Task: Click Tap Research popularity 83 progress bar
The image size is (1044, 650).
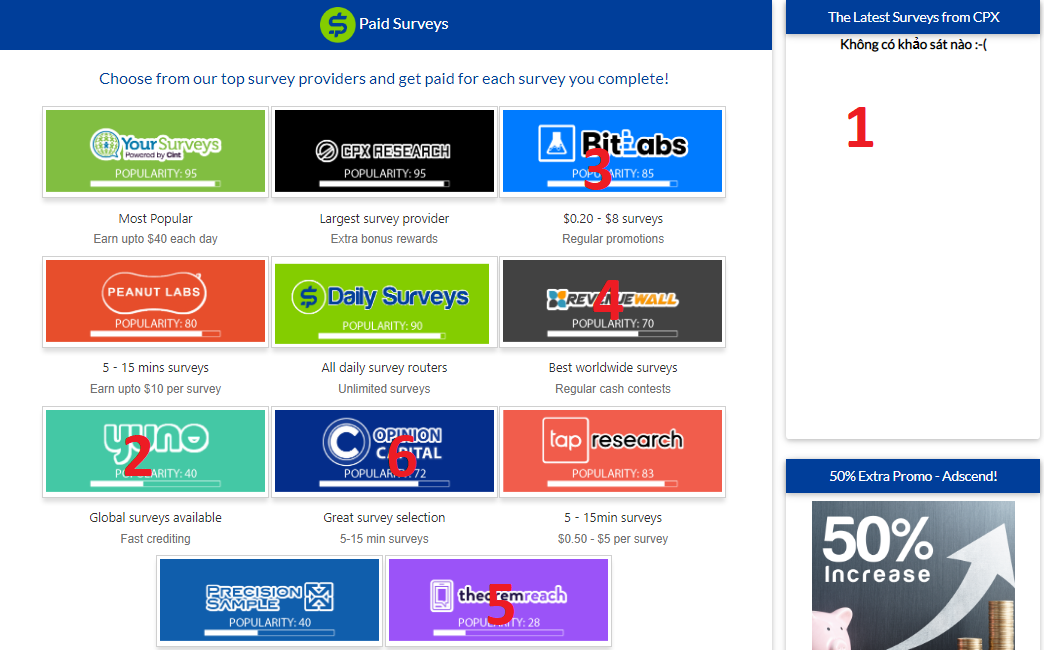Action: point(613,484)
